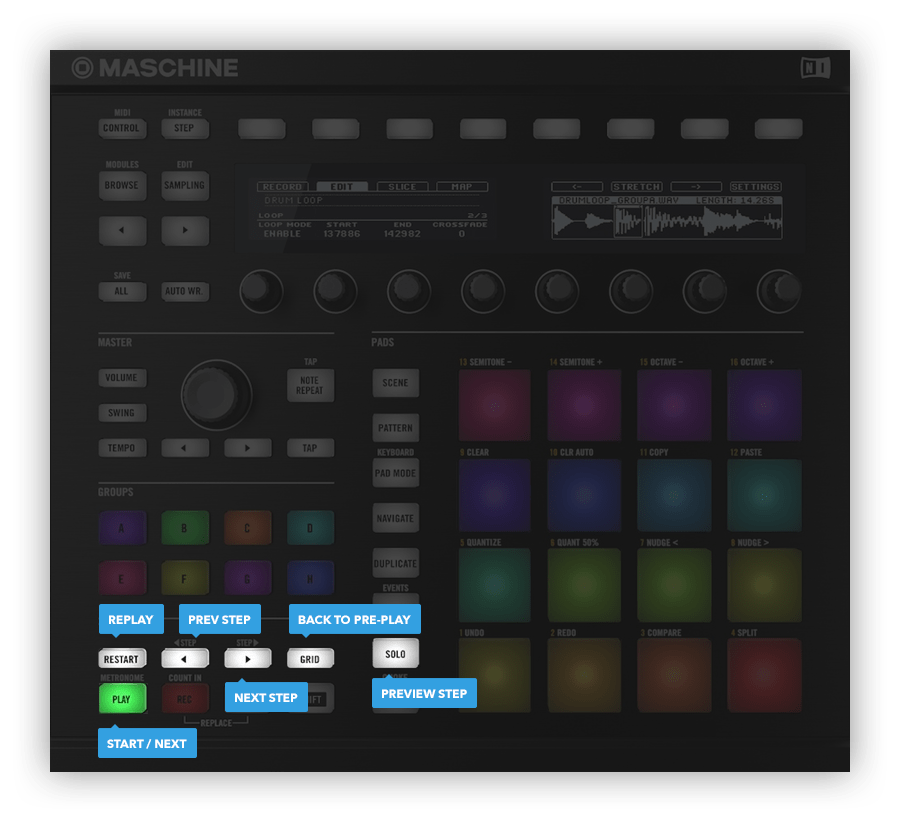The height and width of the screenshot is (822, 900).
Task: Tap pad 14 SEMITONE +
Action: point(584,405)
